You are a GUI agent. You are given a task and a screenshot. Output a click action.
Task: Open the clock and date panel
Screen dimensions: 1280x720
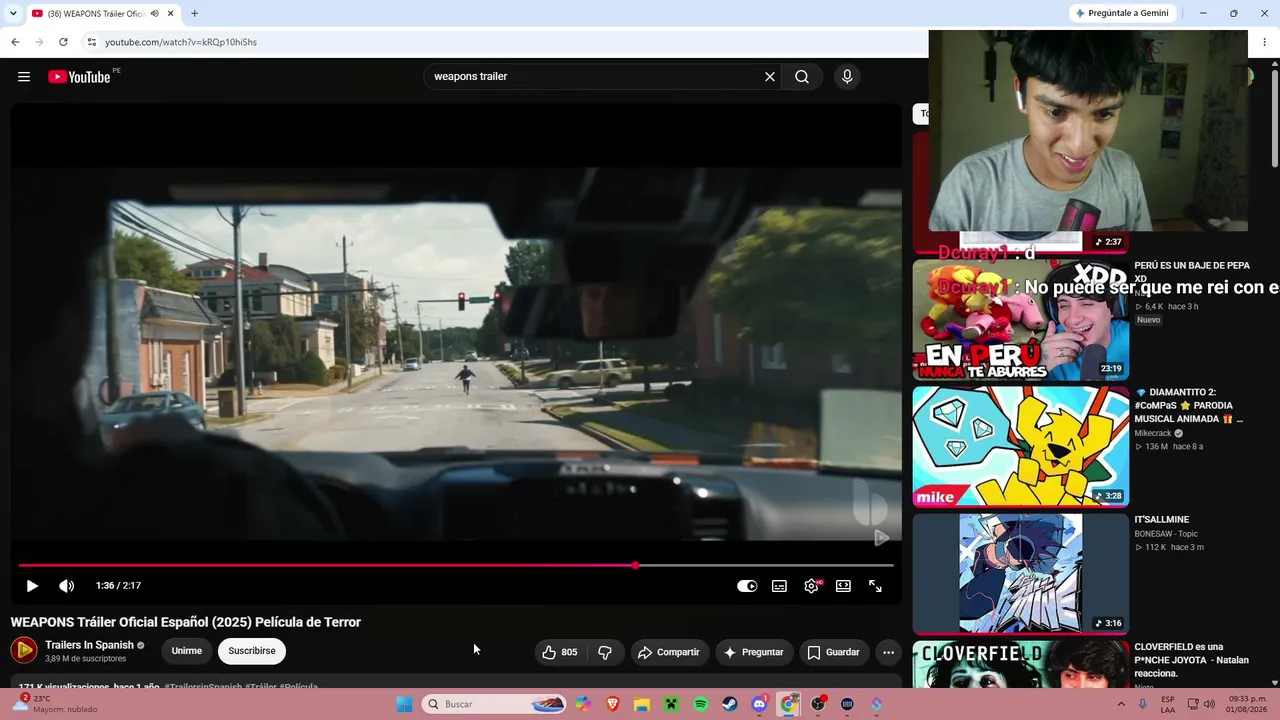[1245, 704]
